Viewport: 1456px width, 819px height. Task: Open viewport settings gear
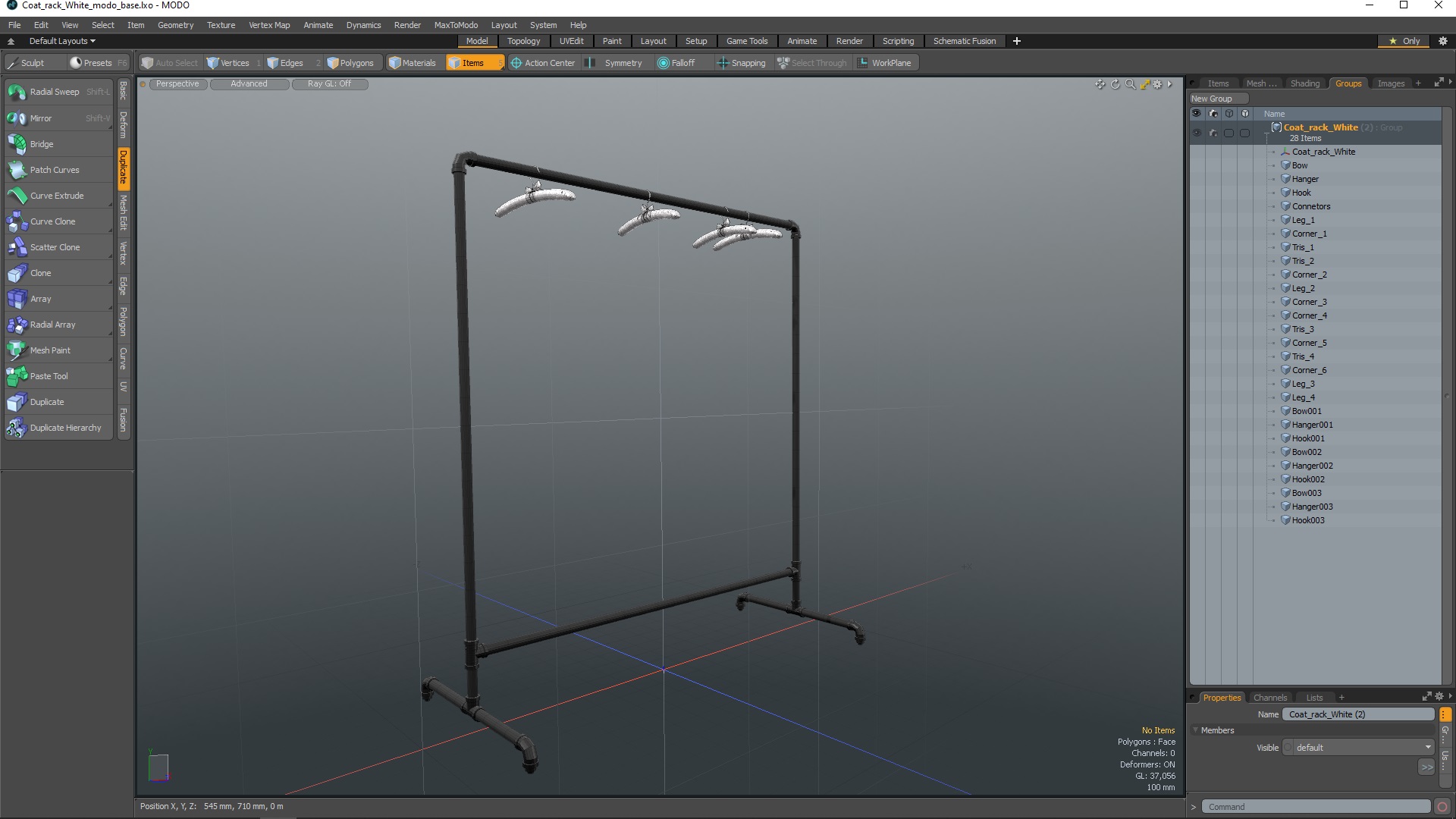(1157, 84)
